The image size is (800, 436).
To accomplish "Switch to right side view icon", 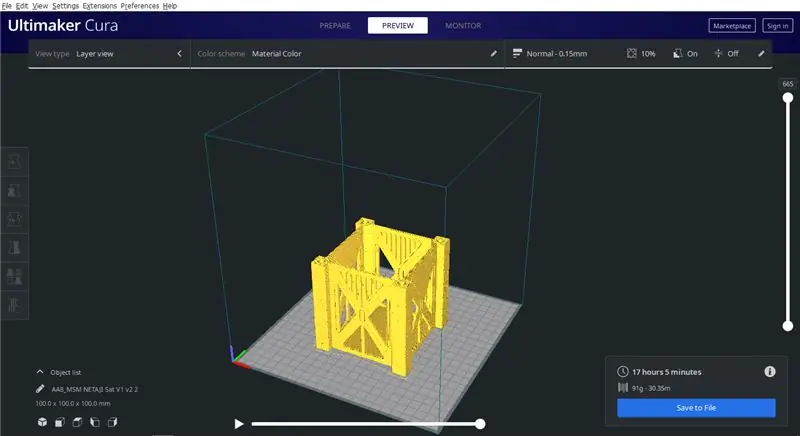I will pos(112,422).
